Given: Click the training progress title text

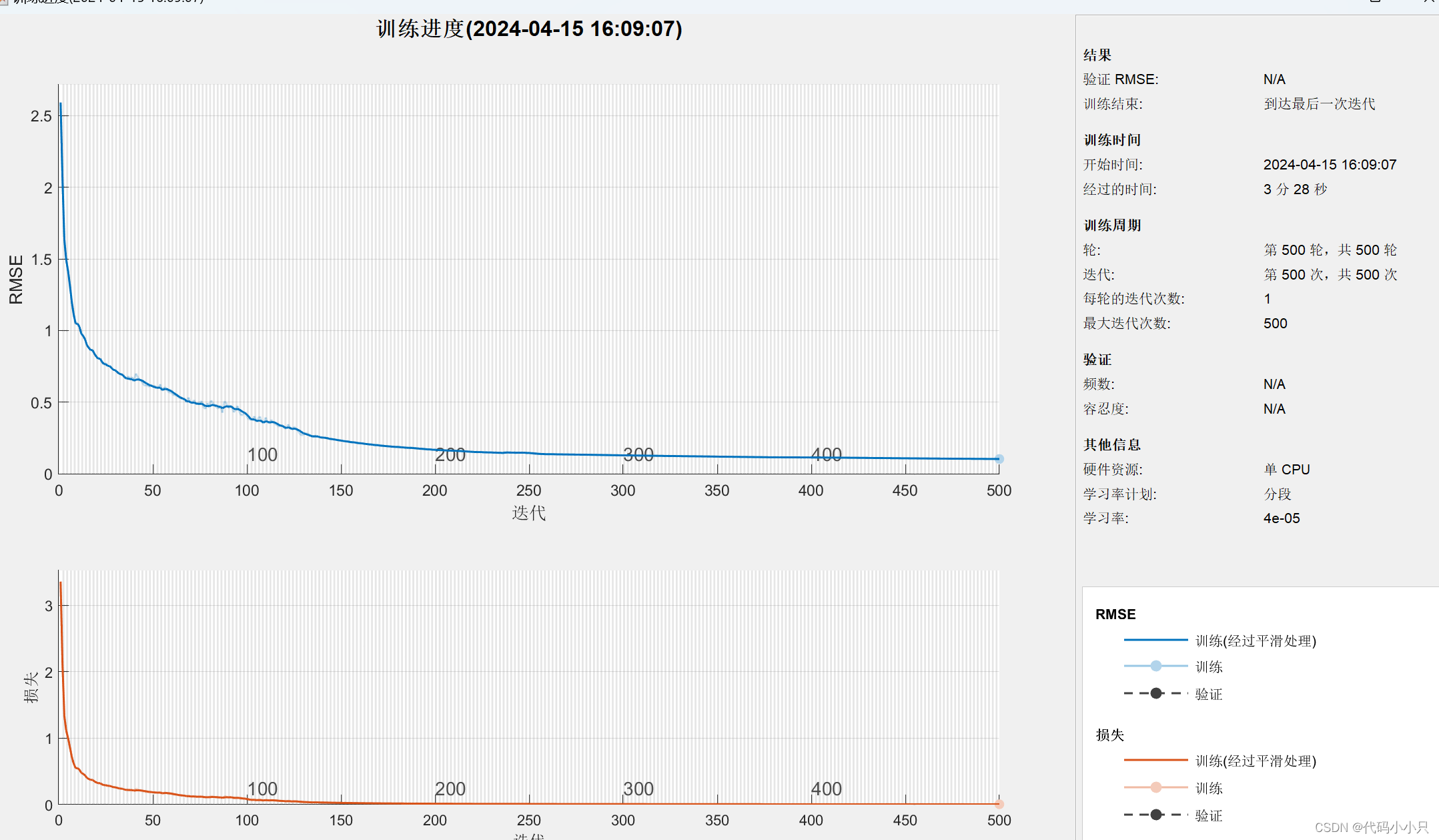Looking at the screenshot, I should pyautogui.click(x=529, y=29).
